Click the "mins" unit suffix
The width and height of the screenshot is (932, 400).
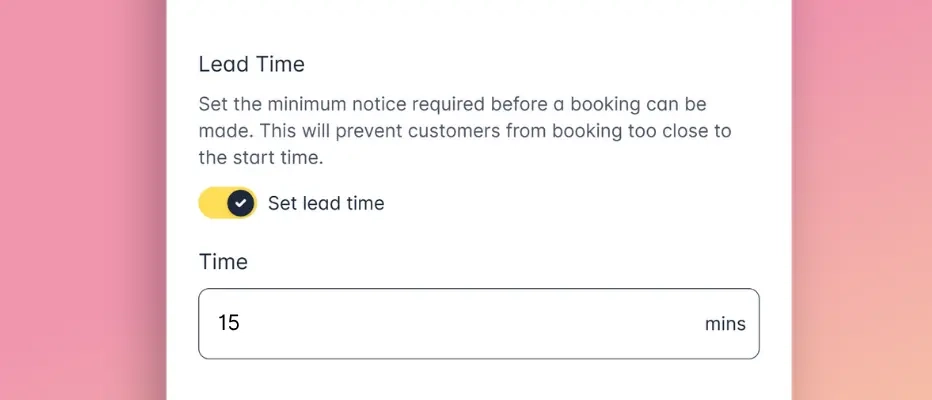click(725, 324)
